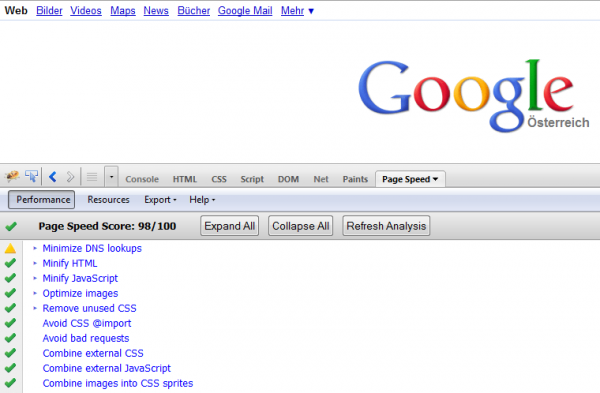The height and width of the screenshot is (393, 600).
Task: Open the small panel dropdown arrow beside Console
Action: pyautogui.click(x=111, y=177)
